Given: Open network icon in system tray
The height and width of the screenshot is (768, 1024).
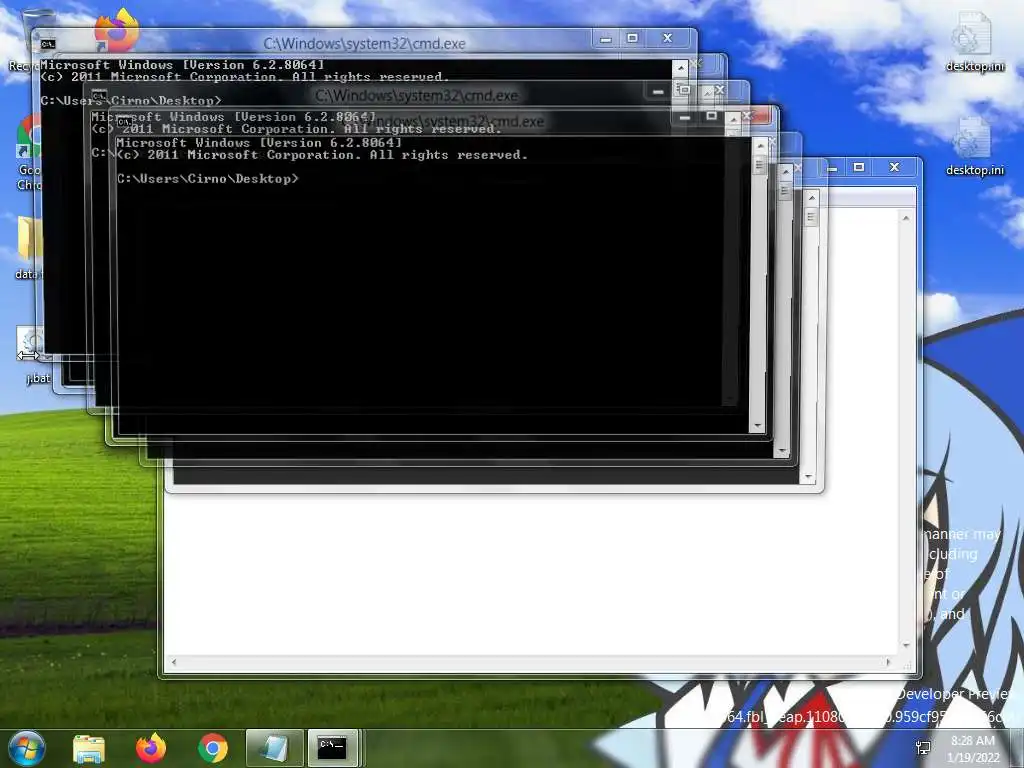Looking at the screenshot, I should 923,748.
